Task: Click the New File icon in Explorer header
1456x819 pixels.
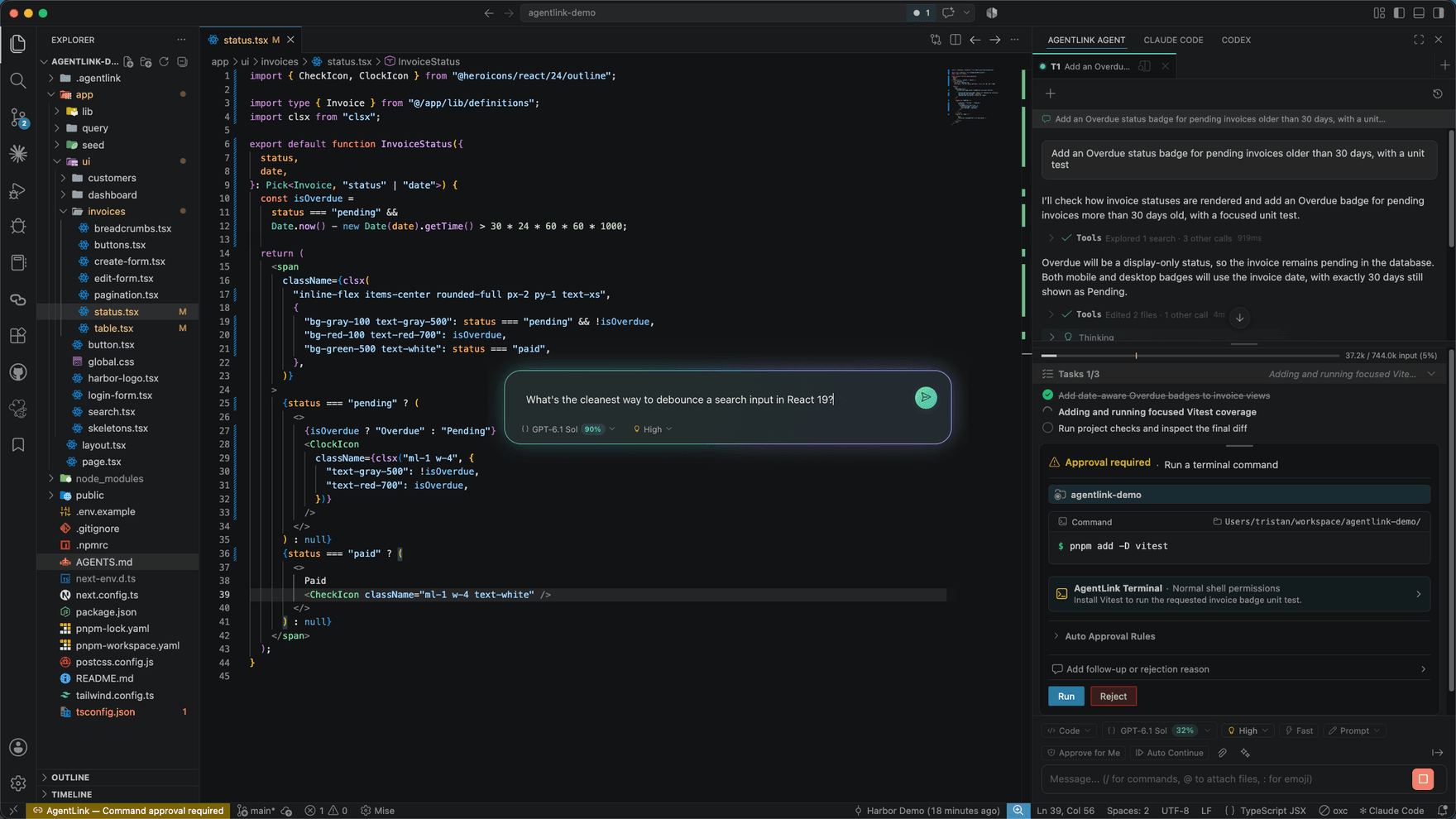Action: coord(128,62)
